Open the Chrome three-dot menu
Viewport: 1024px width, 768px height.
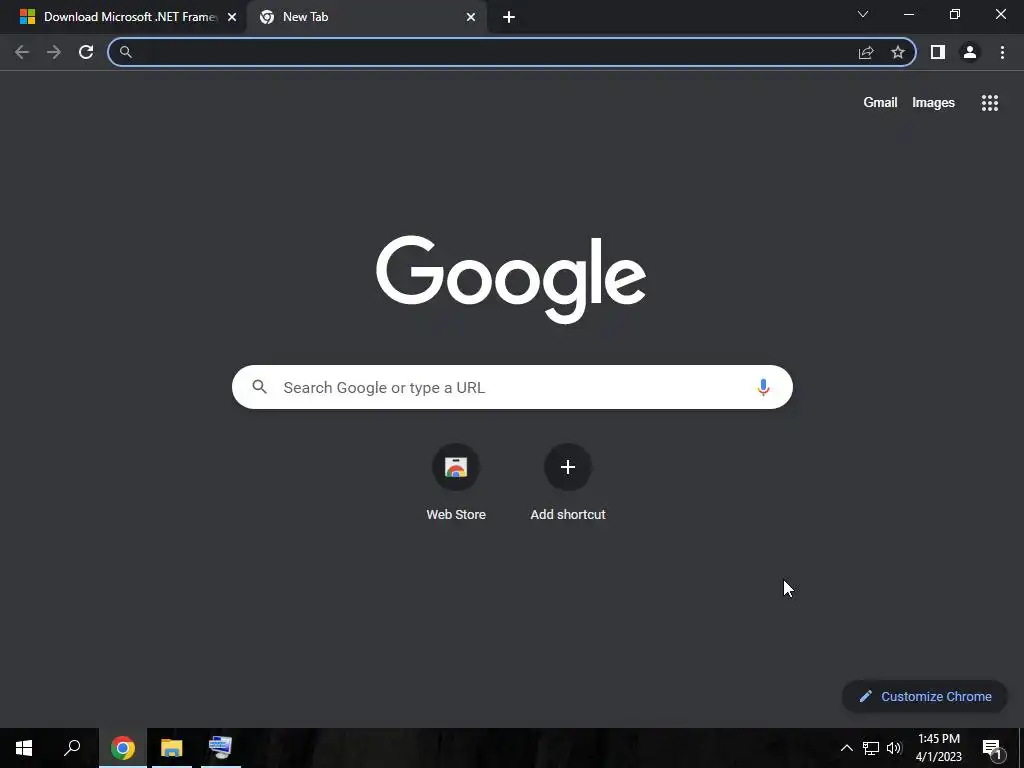(x=1002, y=52)
